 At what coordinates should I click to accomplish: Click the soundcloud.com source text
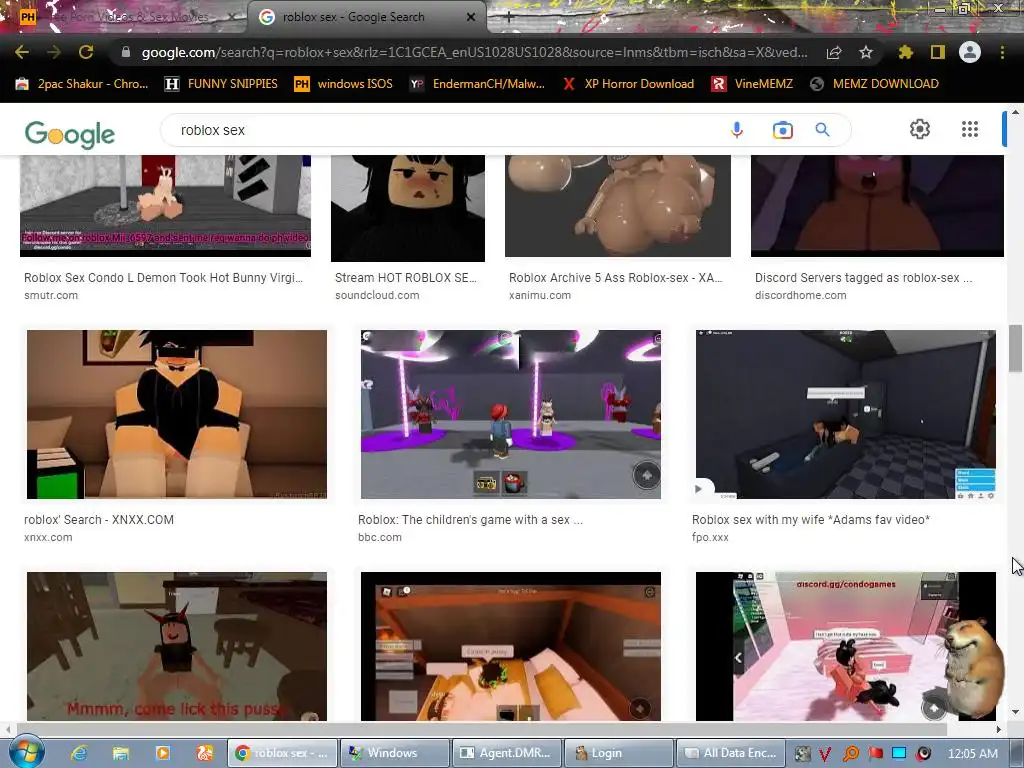(x=377, y=295)
